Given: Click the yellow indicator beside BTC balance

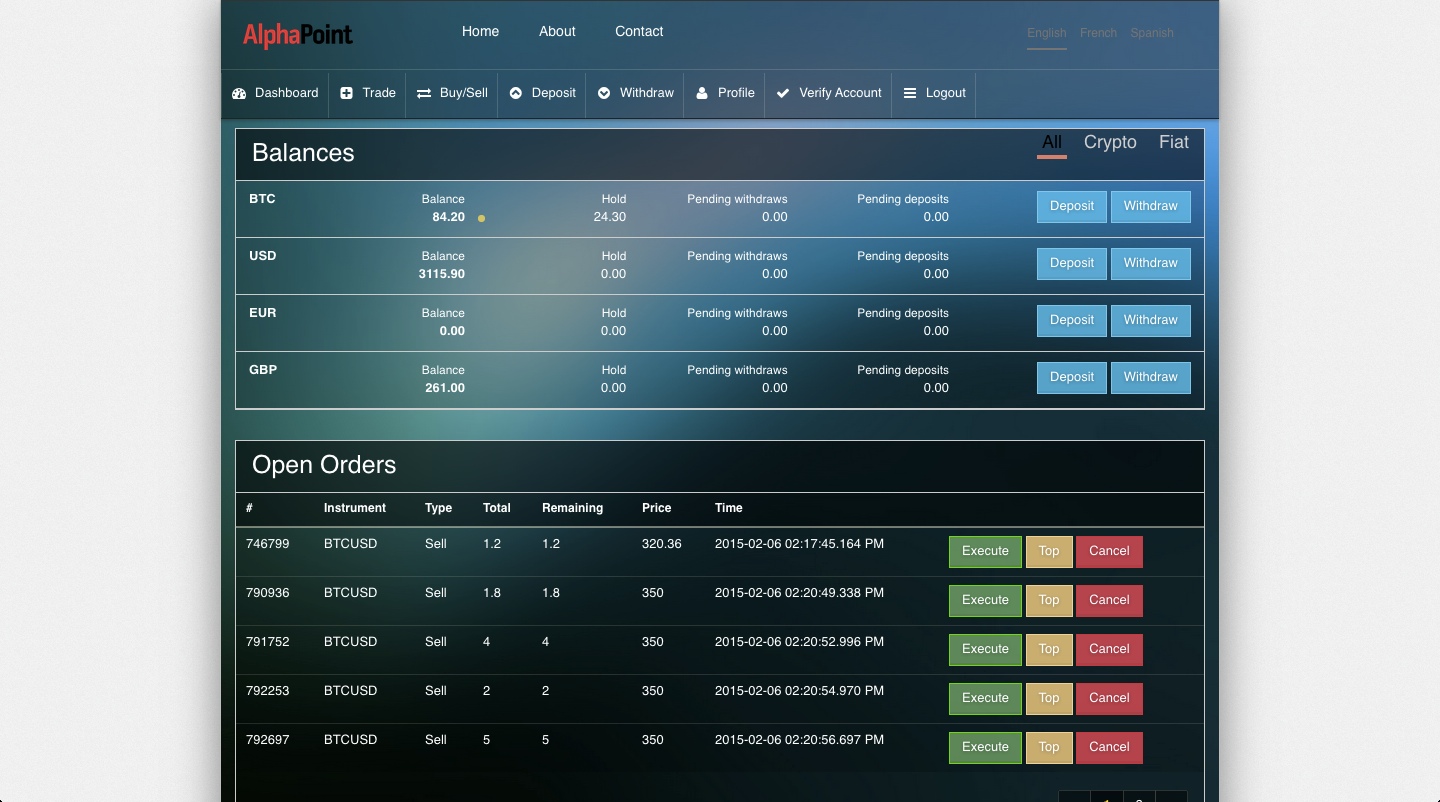Looking at the screenshot, I should [481, 217].
